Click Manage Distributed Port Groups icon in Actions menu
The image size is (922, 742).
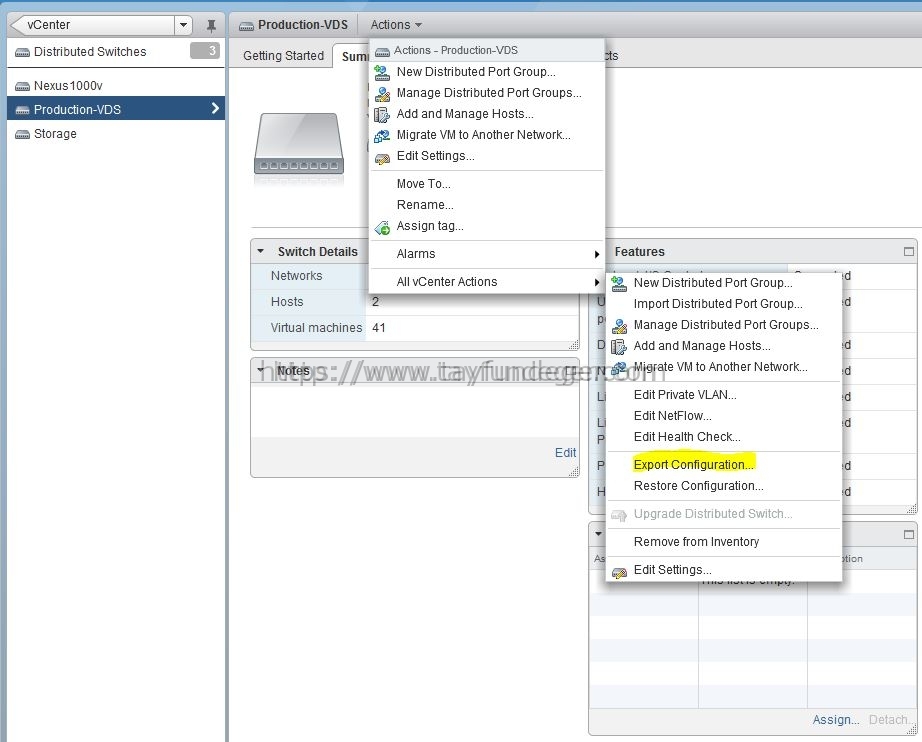(x=382, y=93)
